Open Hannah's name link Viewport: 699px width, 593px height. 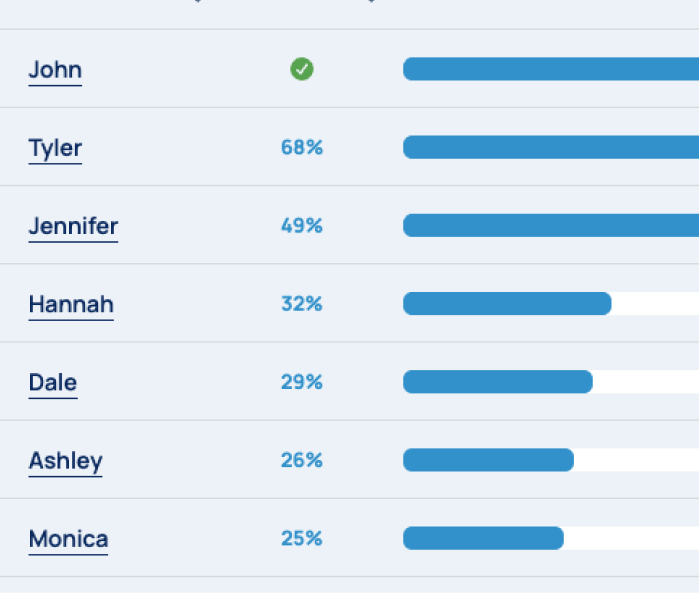tap(71, 305)
